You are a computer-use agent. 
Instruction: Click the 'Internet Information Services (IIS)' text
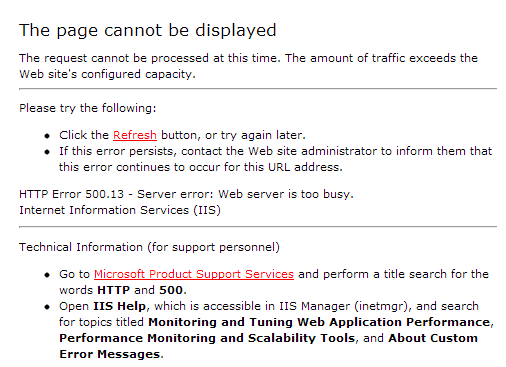[x=120, y=210]
